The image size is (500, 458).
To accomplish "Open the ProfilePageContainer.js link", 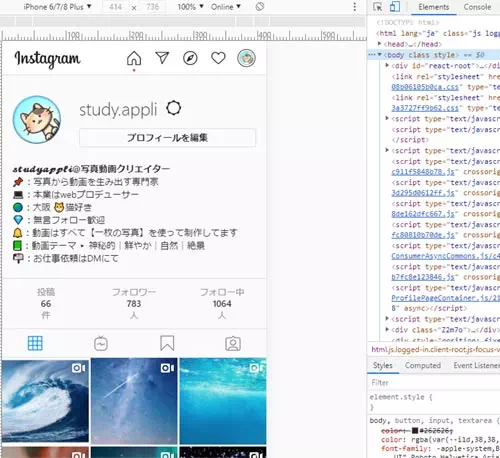I will click(x=445, y=298).
